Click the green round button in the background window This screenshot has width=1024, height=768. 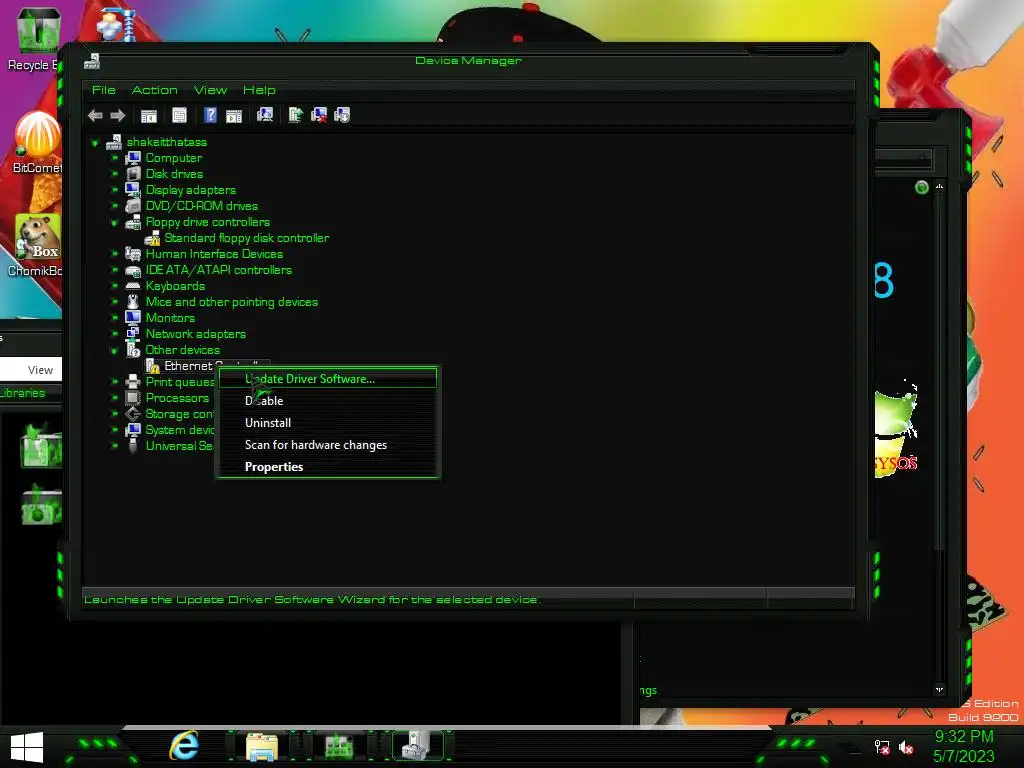(921, 188)
